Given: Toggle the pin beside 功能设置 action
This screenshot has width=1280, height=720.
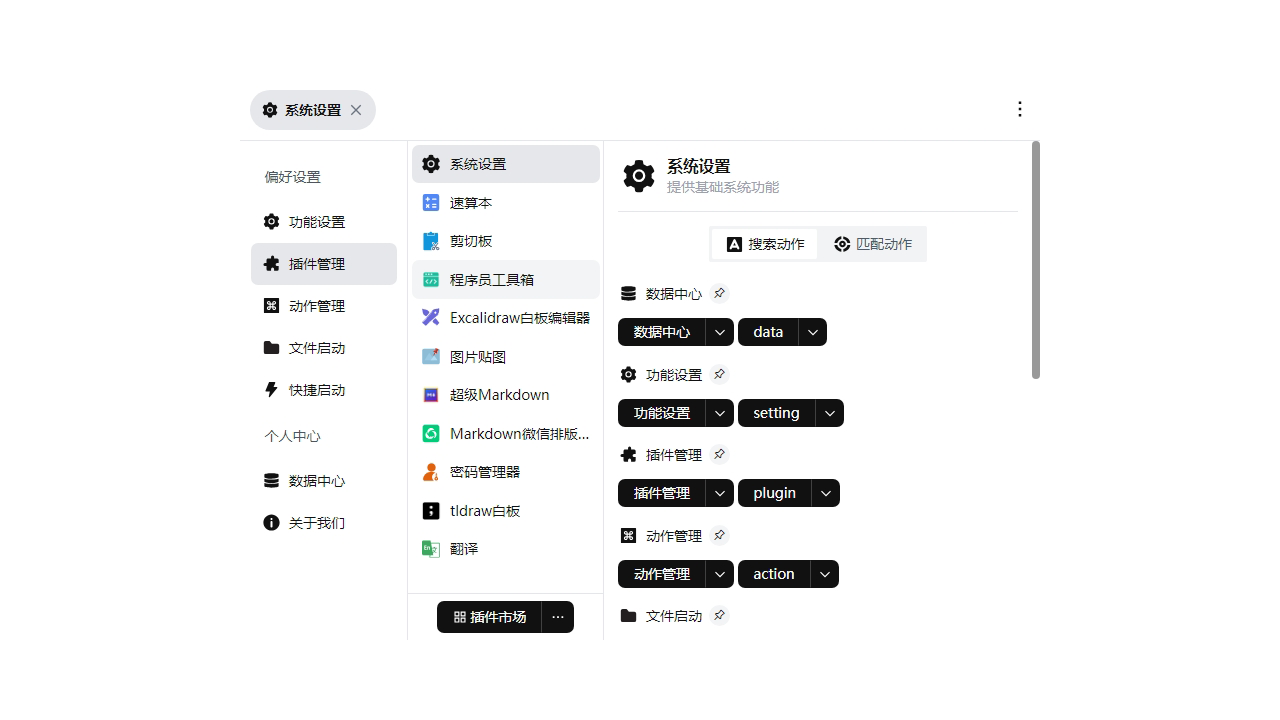Looking at the screenshot, I should [x=720, y=374].
